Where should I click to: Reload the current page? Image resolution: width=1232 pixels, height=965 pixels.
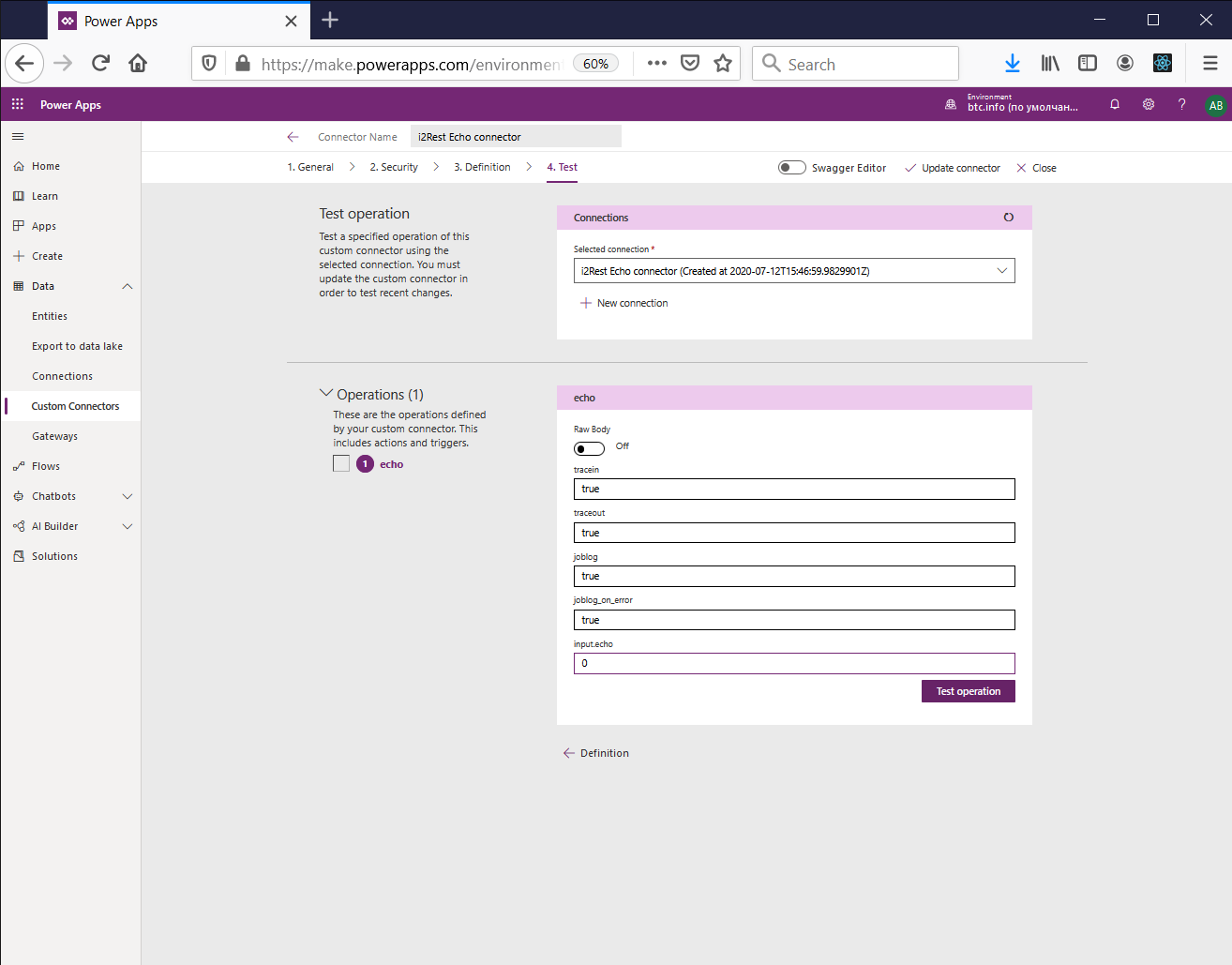pyautogui.click(x=100, y=64)
